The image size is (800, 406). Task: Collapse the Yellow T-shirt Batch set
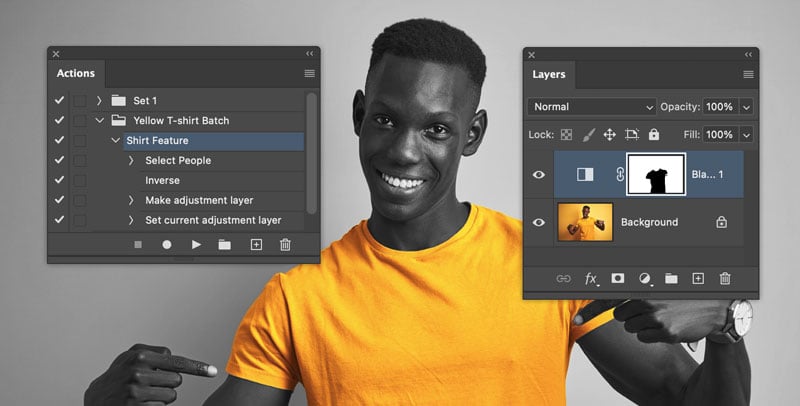99,120
